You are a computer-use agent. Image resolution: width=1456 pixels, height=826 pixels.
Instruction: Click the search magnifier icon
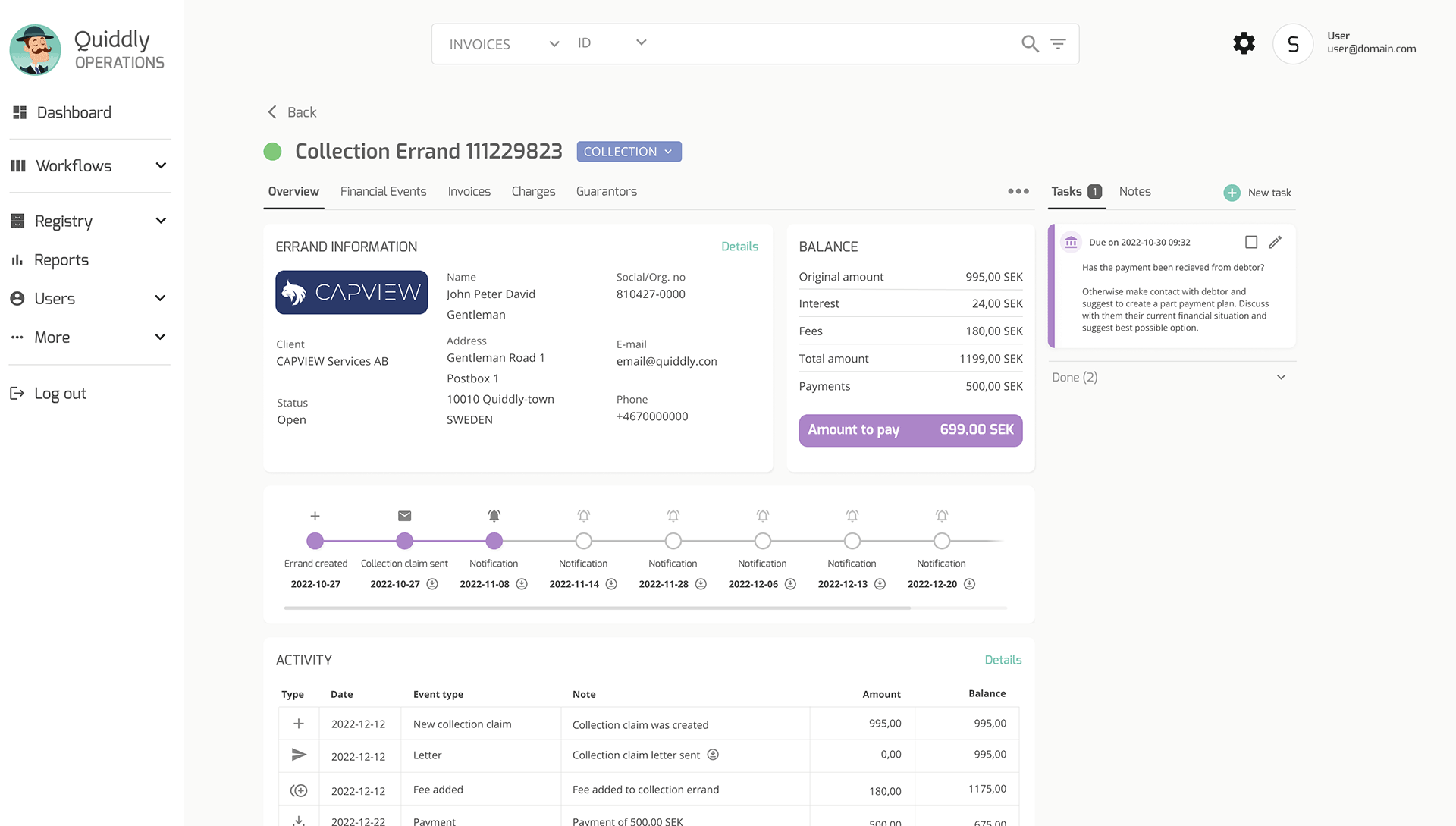pyautogui.click(x=1029, y=44)
